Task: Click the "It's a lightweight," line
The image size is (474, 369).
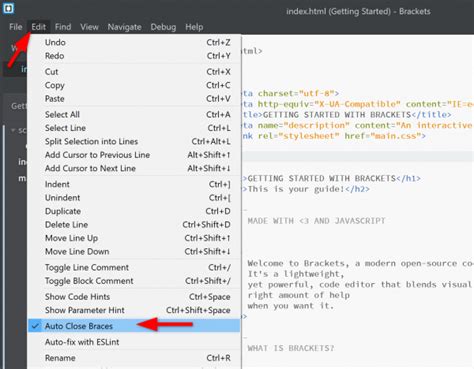Action: click(x=296, y=274)
